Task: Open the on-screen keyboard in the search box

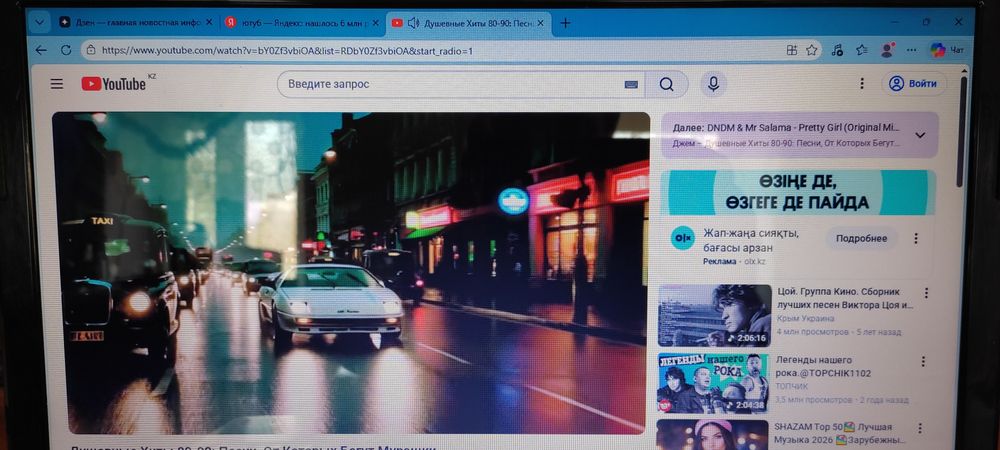Action: pyautogui.click(x=631, y=85)
